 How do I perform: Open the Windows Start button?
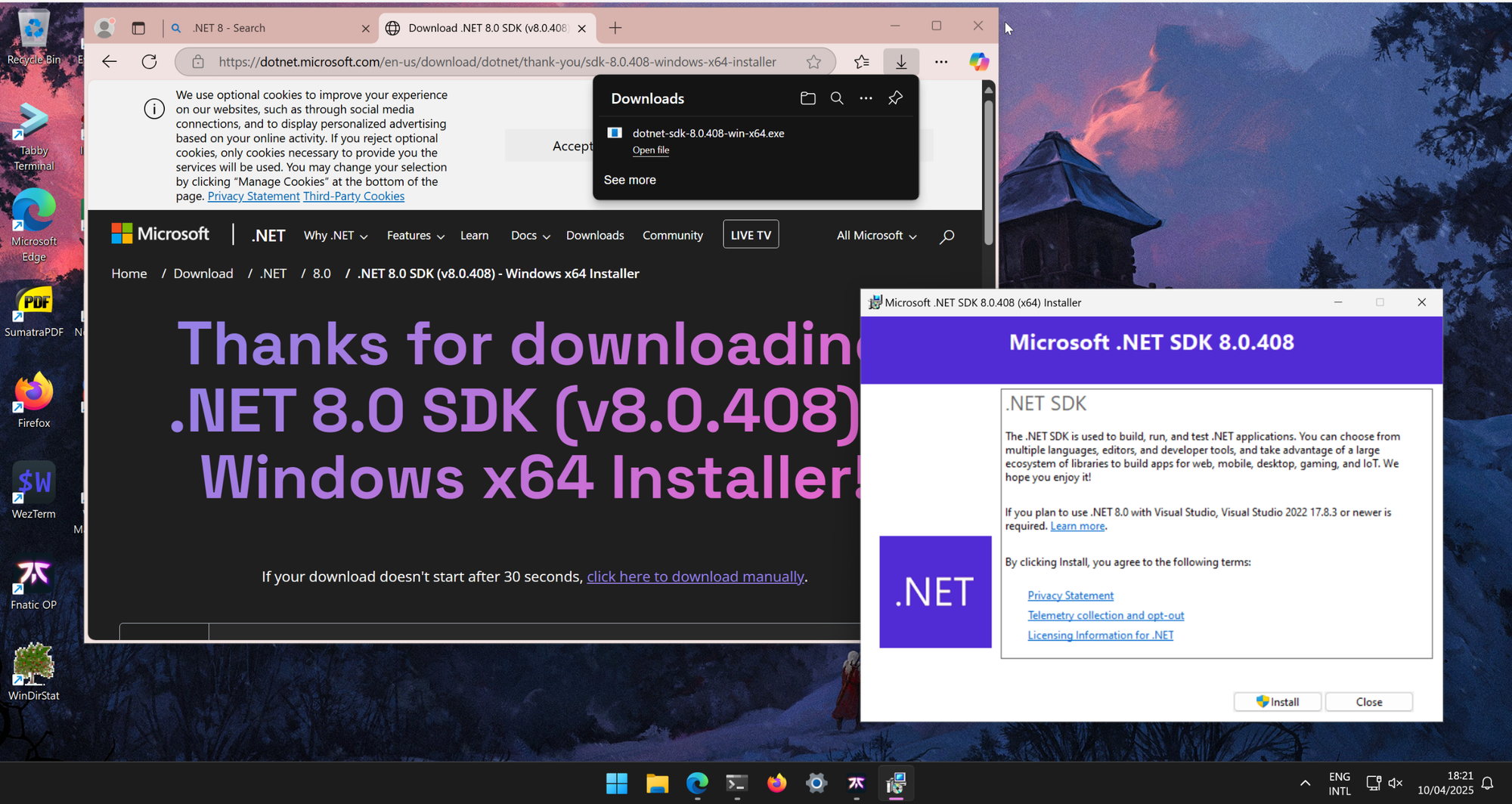[x=617, y=784]
